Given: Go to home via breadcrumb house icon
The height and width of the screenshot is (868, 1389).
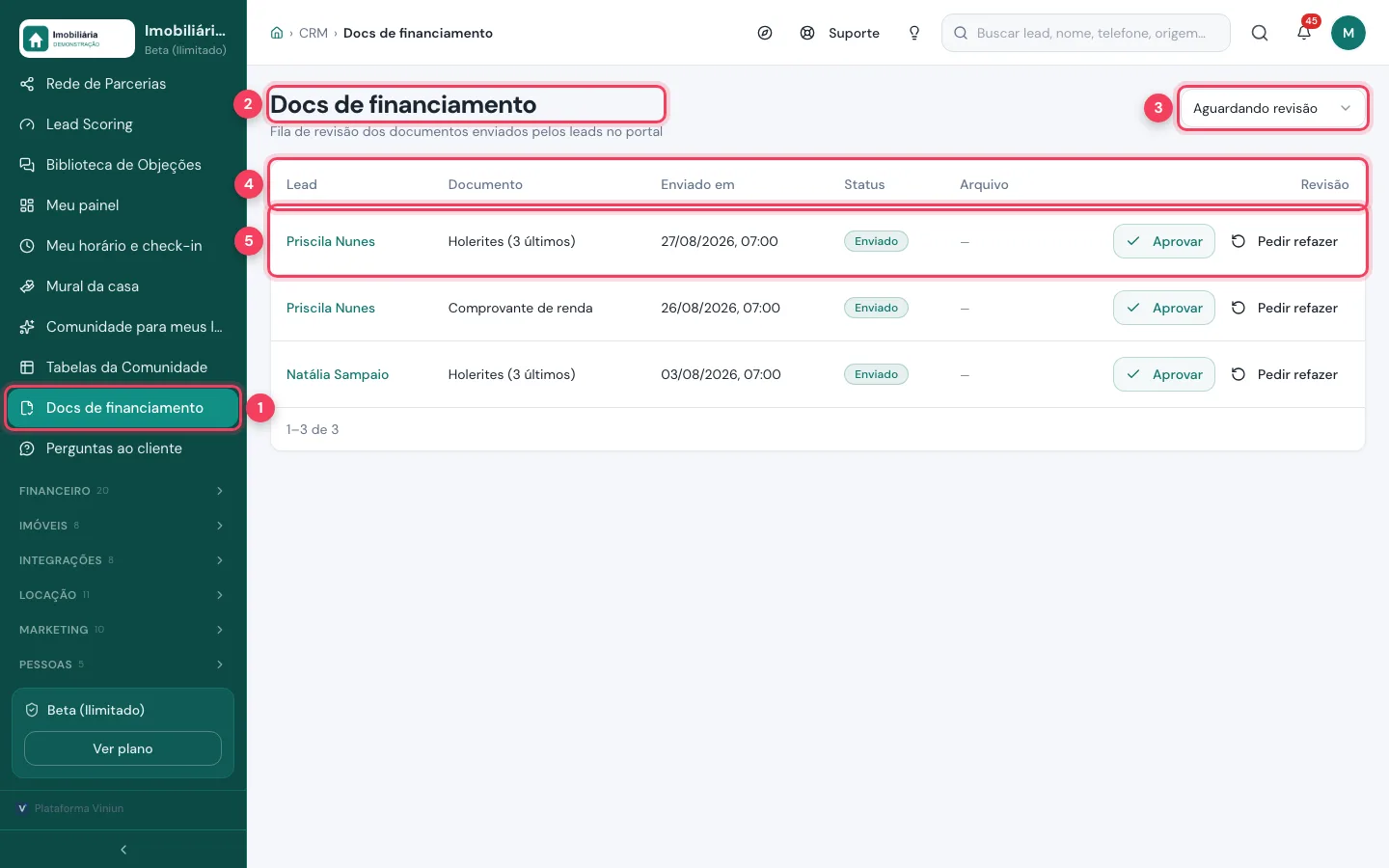Looking at the screenshot, I should coord(277,33).
